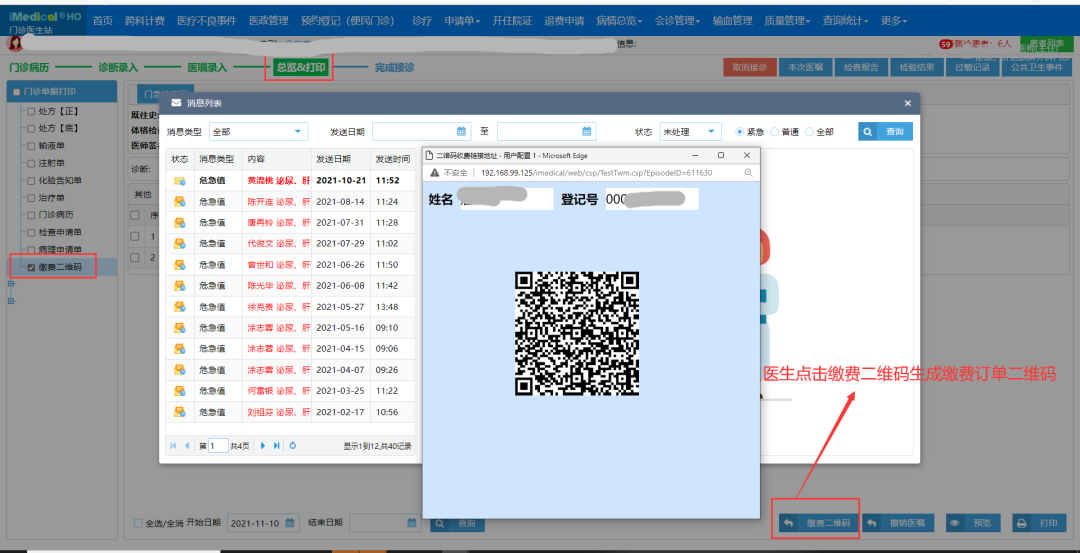
Task: Check the 处方【正】 checkbox
Action: click(31, 110)
